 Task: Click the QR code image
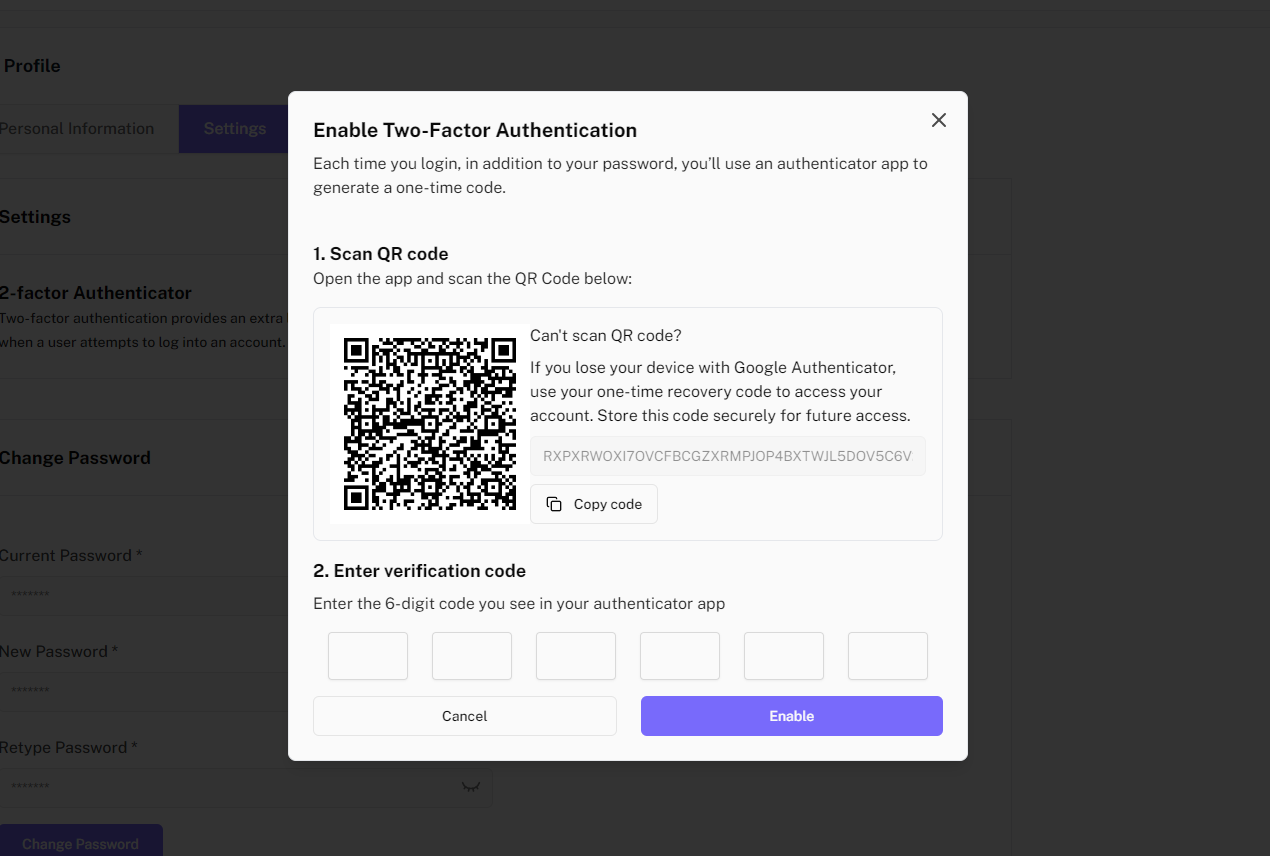429,424
